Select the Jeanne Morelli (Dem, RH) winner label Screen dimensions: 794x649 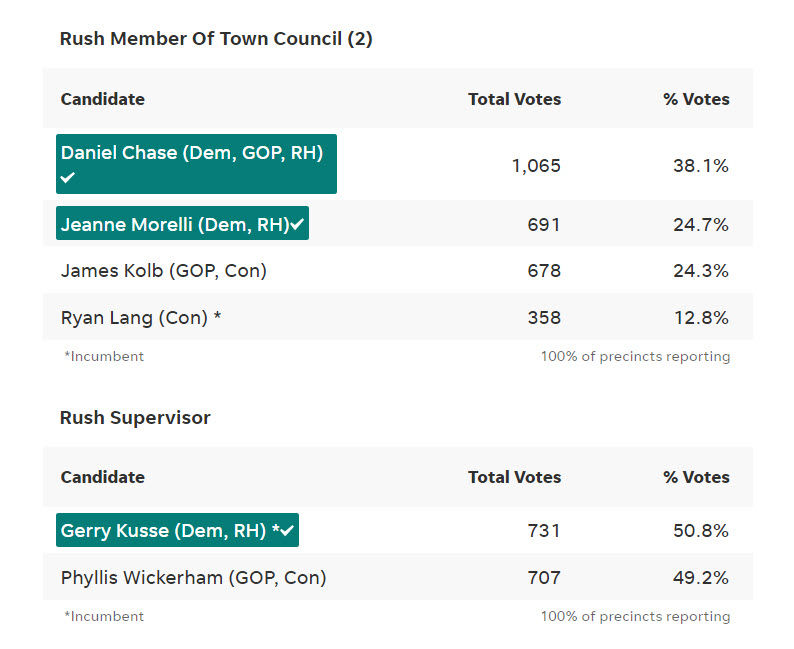point(182,223)
